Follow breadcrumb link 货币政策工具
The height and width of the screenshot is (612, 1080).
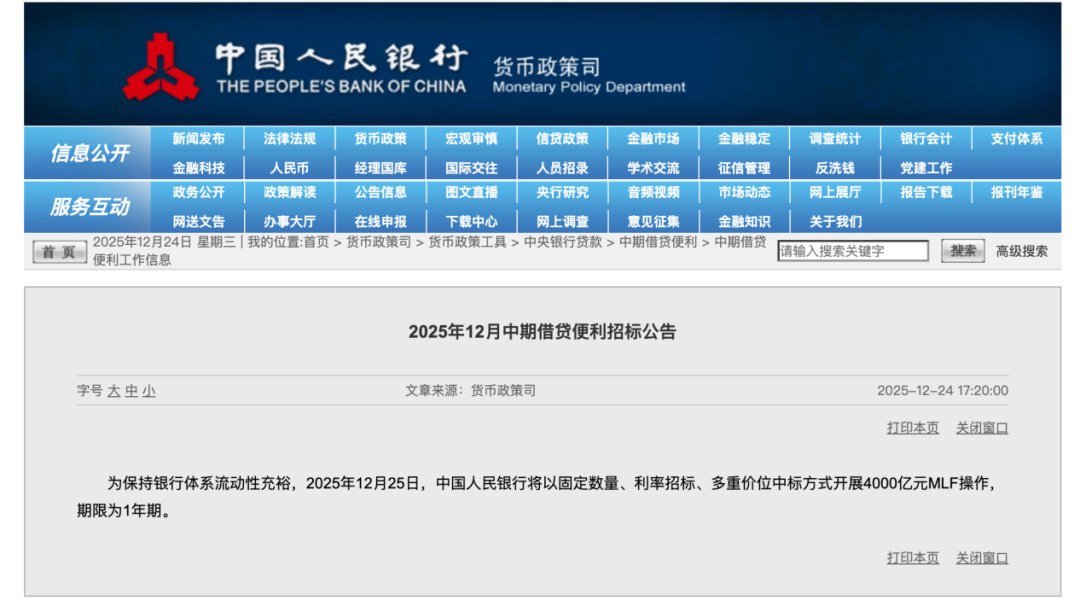(467, 242)
